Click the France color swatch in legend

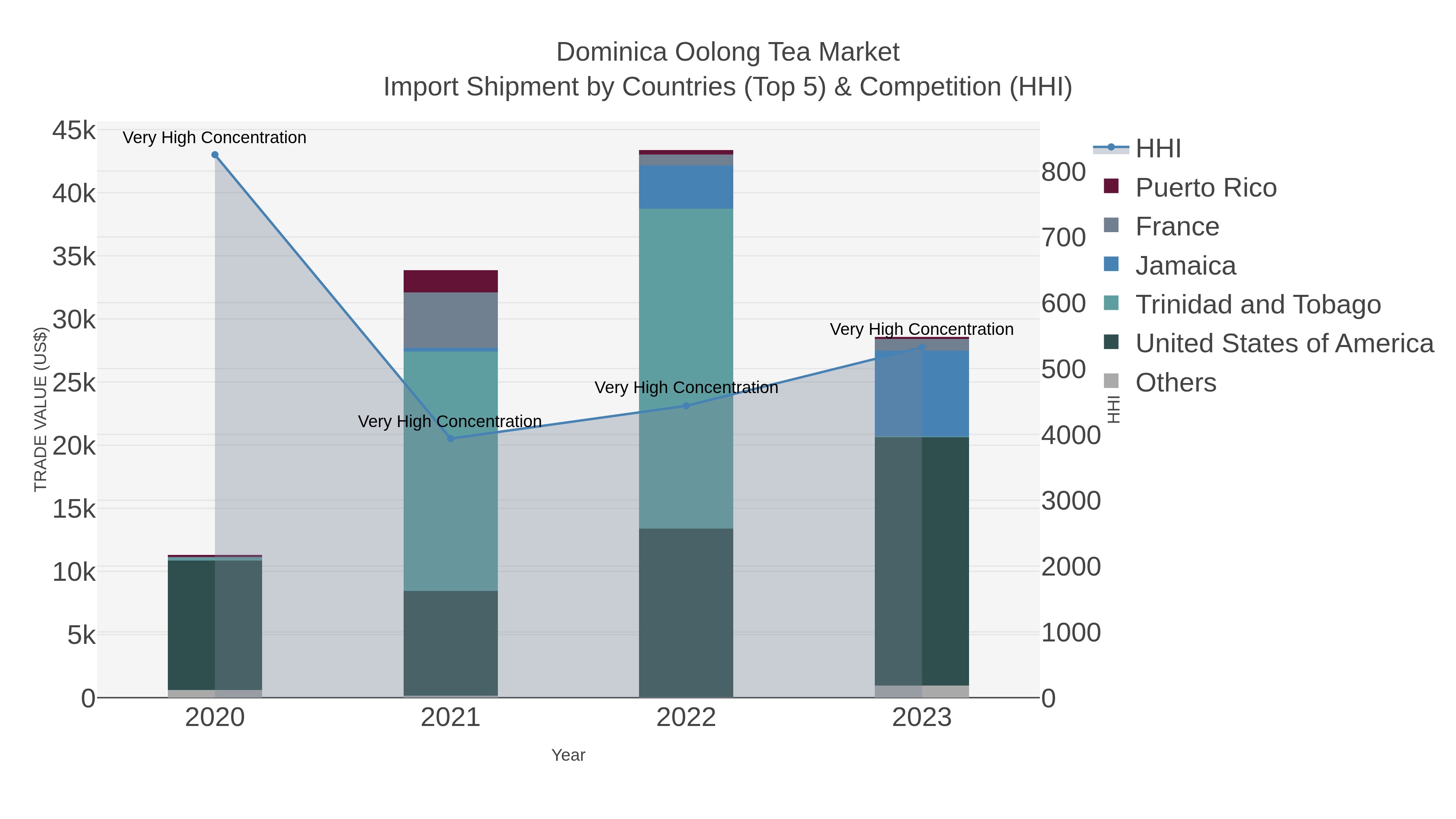click(x=1111, y=225)
